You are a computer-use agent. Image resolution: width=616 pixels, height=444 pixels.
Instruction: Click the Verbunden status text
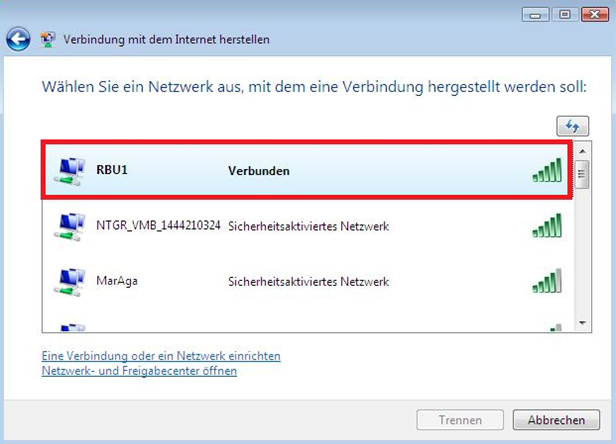coord(259,171)
